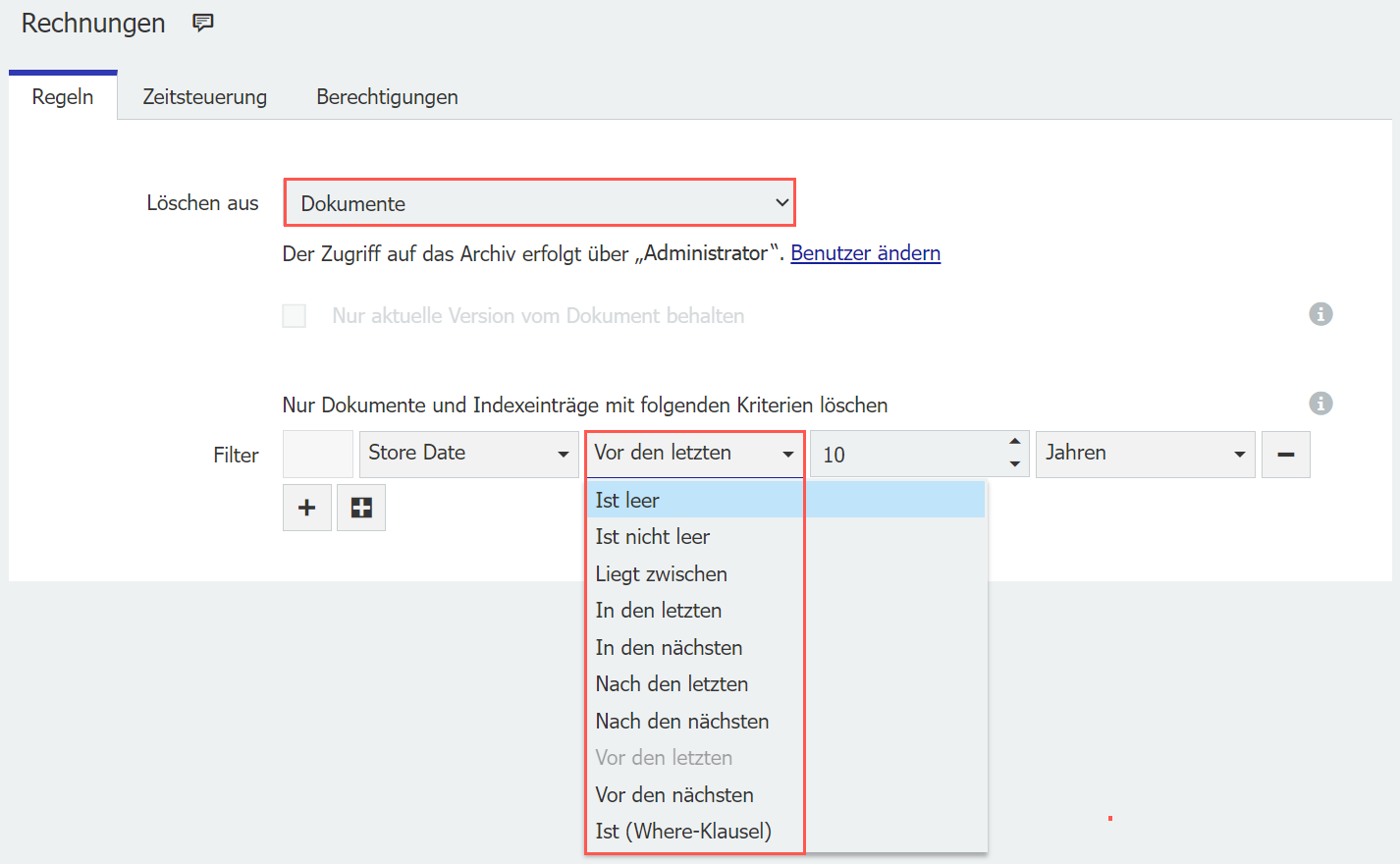Image resolution: width=1400 pixels, height=864 pixels.
Task: Open the comment bubble next to Rechnungen
Action: coord(203,23)
